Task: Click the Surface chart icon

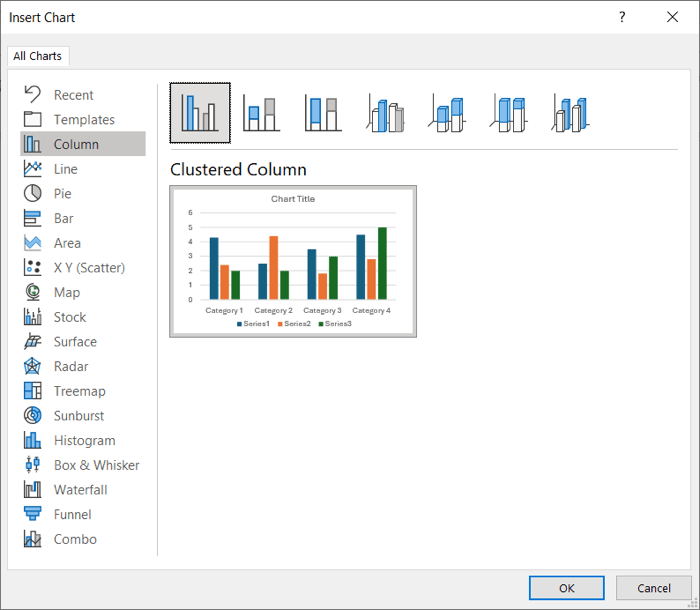Action: (33, 341)
